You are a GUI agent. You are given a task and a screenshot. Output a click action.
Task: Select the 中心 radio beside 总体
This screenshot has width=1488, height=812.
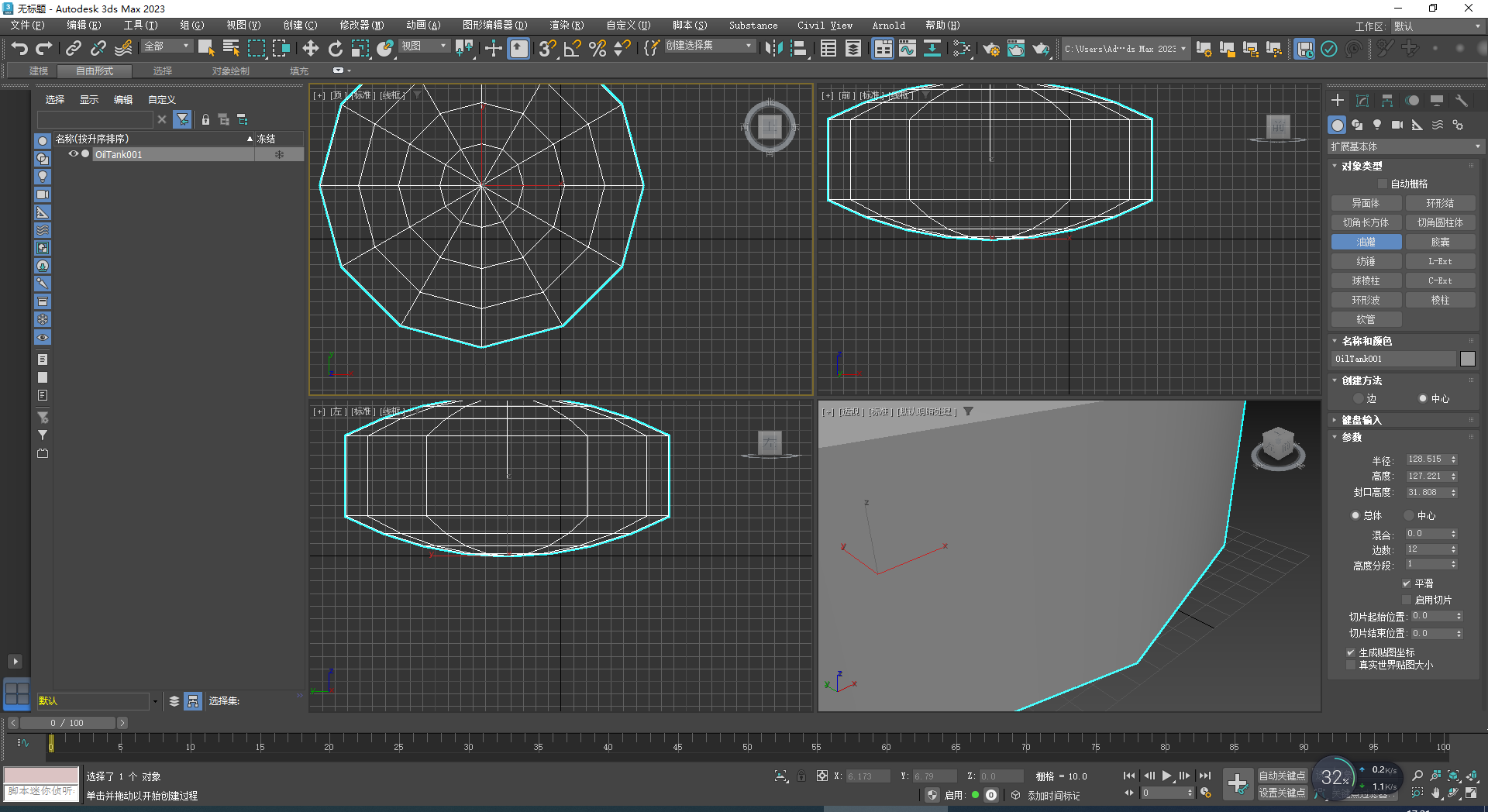click(x=1409, y=515)
